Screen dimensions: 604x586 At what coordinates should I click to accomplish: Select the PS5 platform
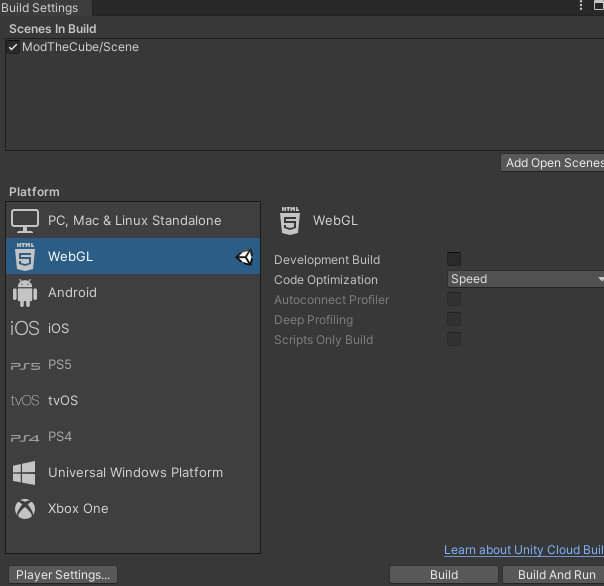pos(133,364)
